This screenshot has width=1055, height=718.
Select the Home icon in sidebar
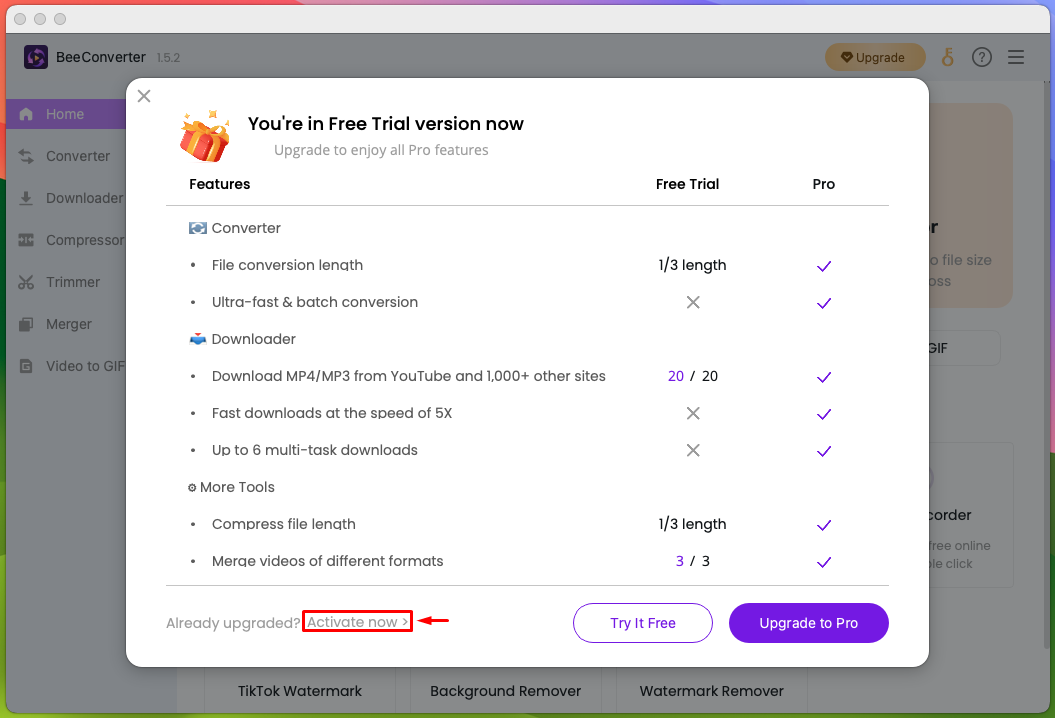click(x=26, y=114)
